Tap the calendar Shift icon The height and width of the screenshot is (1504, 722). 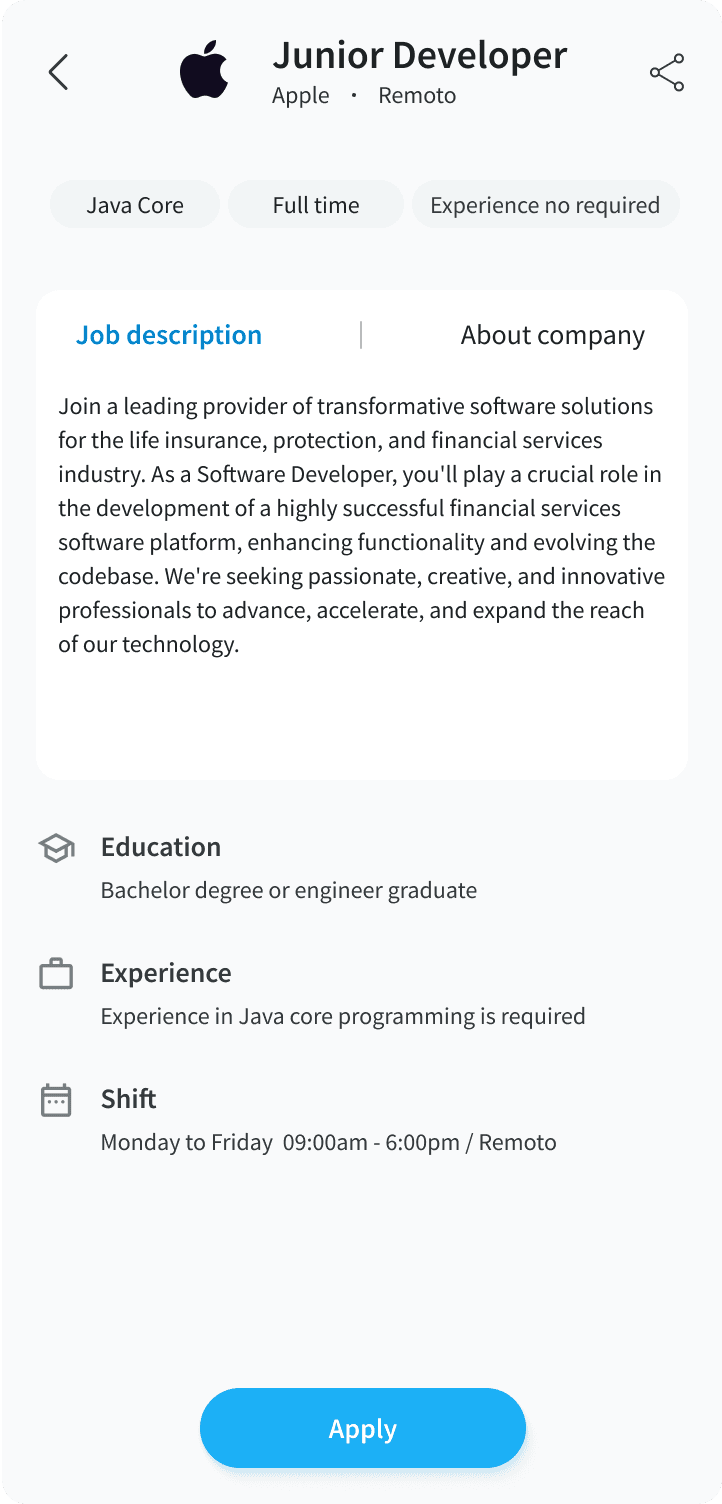(56, 1098)
